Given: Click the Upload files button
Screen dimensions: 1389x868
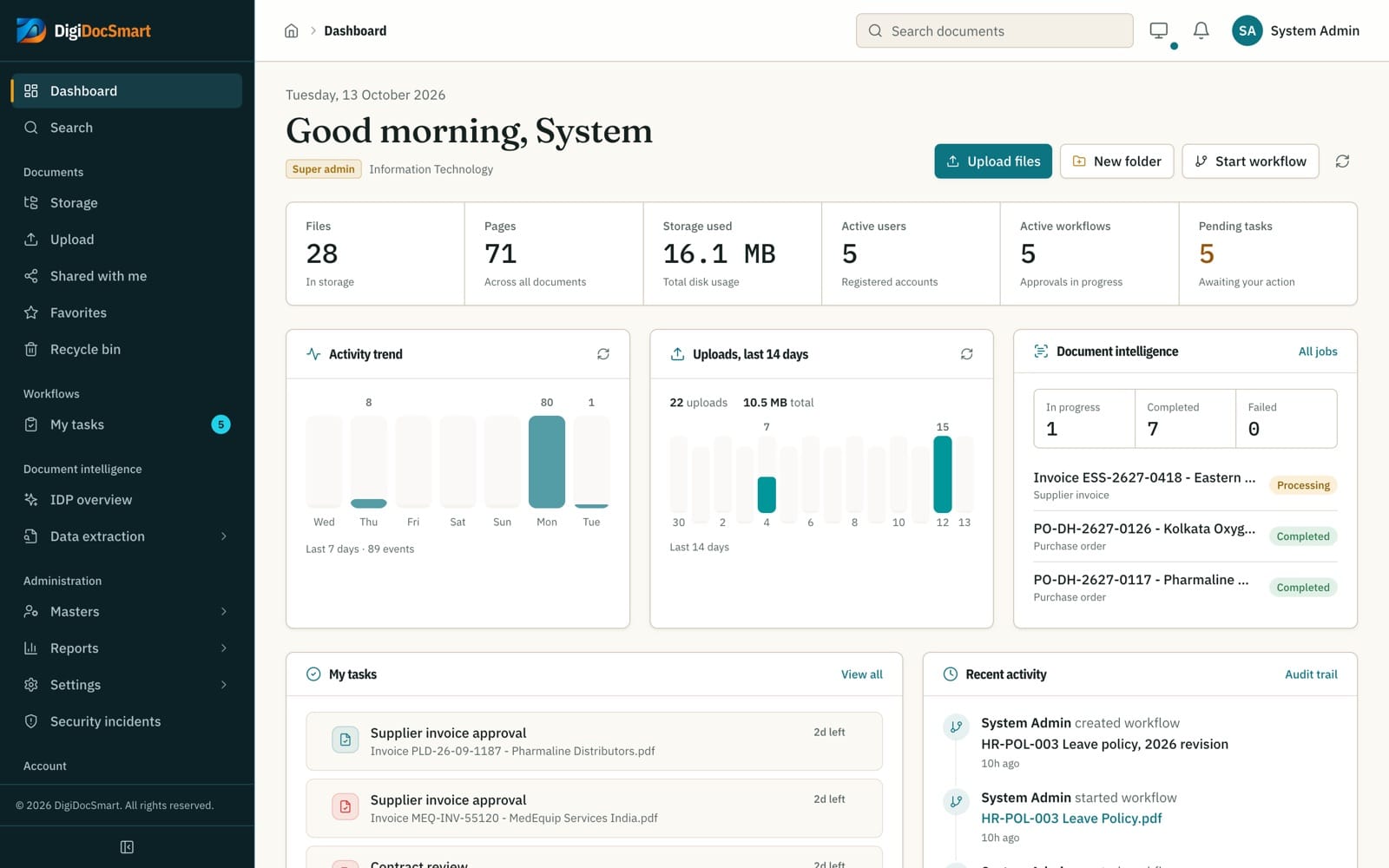Looking at the screenshot, I should 993,161.
